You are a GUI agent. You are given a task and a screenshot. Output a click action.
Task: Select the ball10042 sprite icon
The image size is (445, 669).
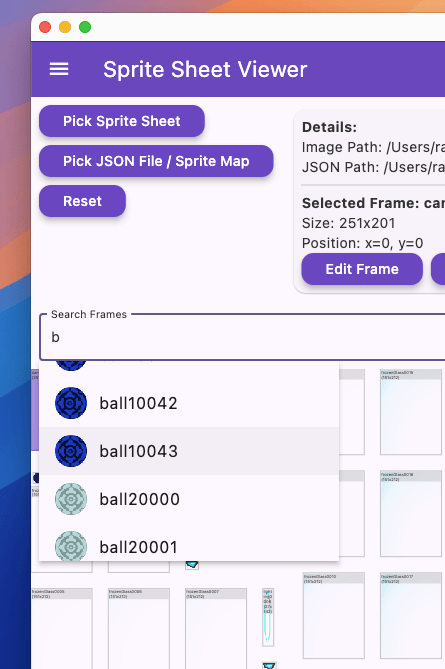71,403
